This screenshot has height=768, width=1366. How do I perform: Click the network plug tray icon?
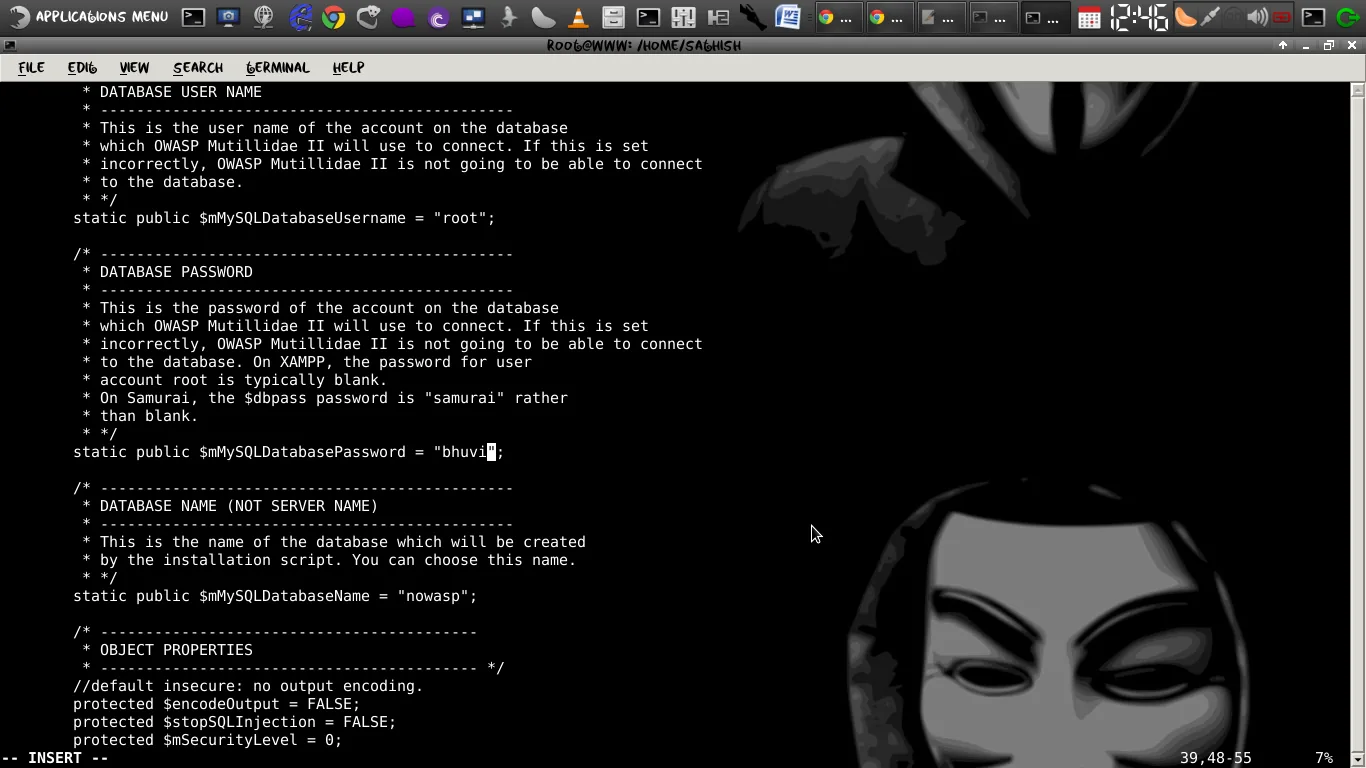(1210, 17)
